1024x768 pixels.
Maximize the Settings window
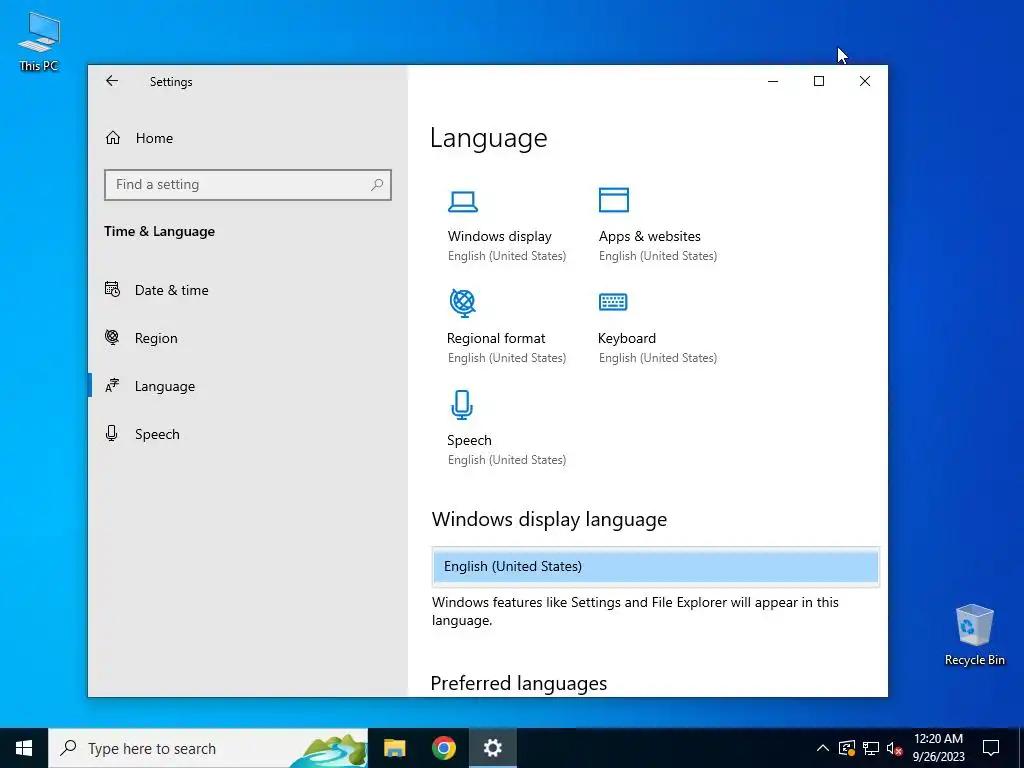pyautogui.click(x=819, y=81)
